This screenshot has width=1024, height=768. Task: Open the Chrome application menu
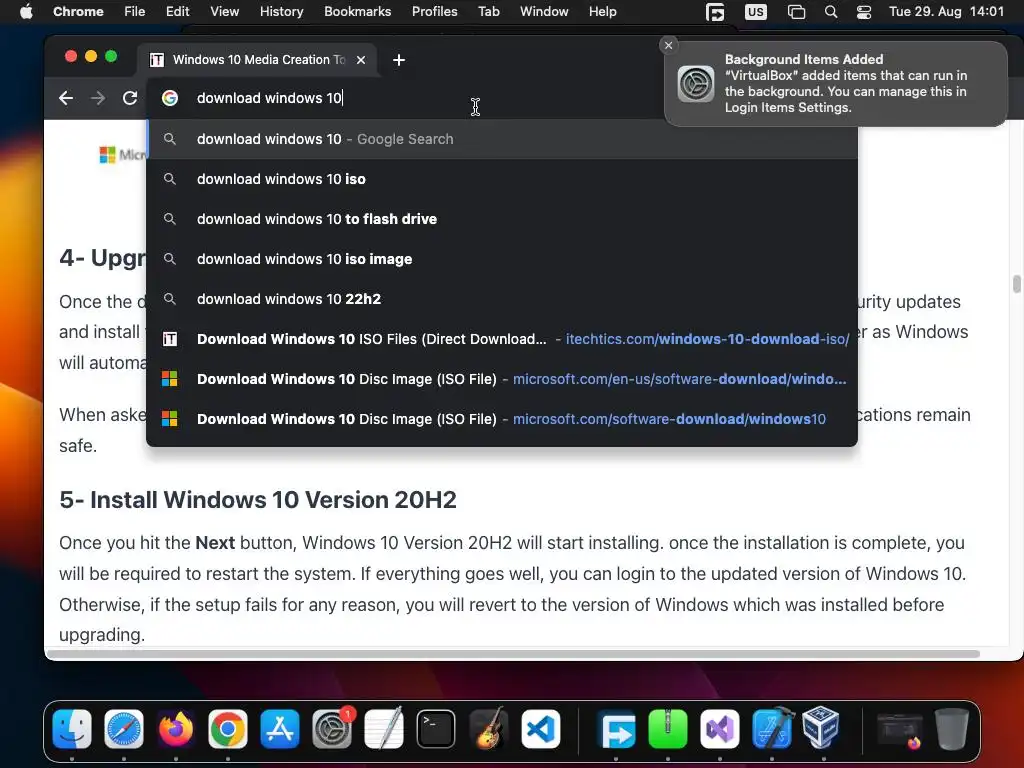(78, 12)
